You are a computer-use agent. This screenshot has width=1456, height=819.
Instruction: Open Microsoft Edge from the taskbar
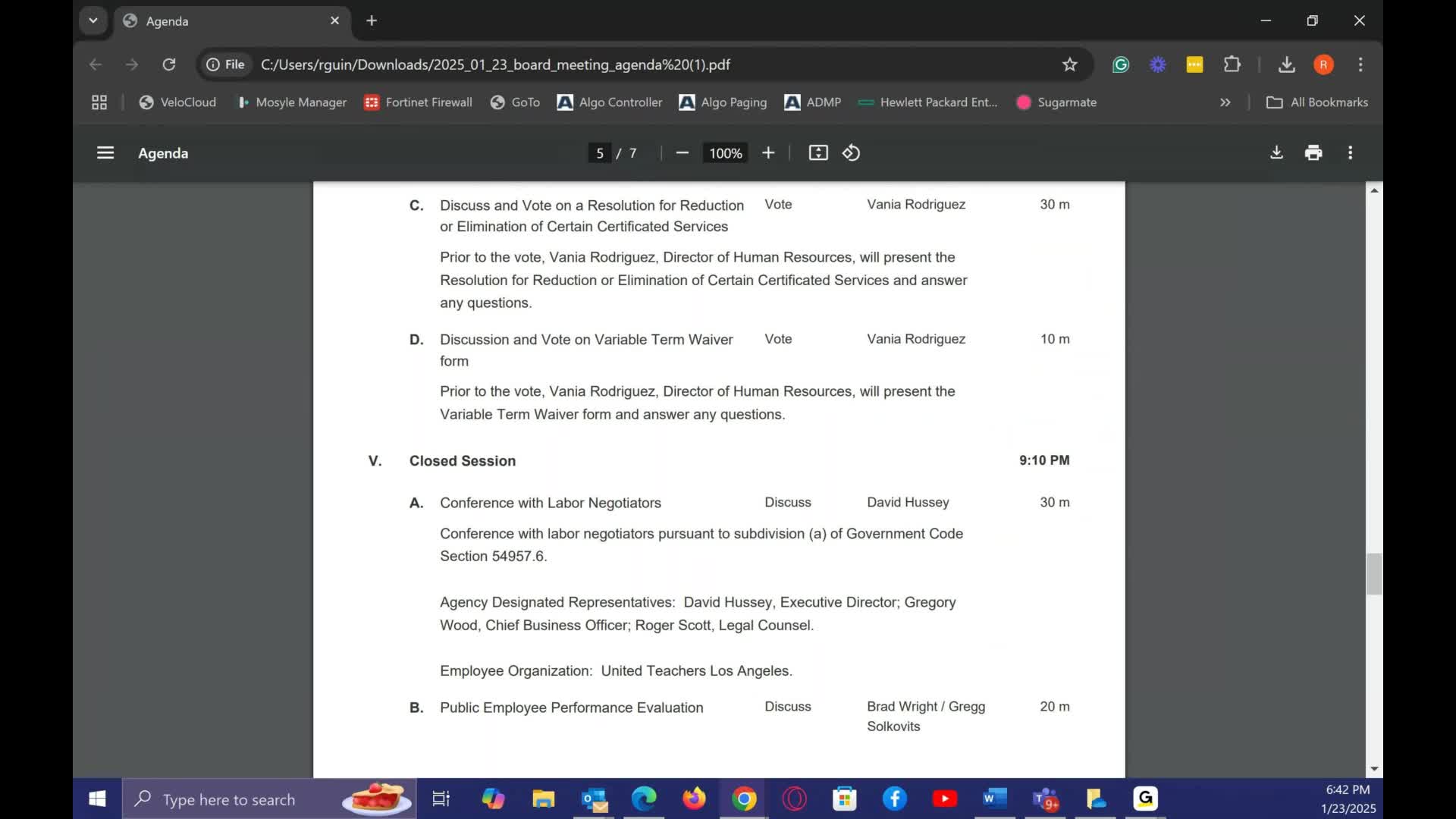[x=644, y=799]
